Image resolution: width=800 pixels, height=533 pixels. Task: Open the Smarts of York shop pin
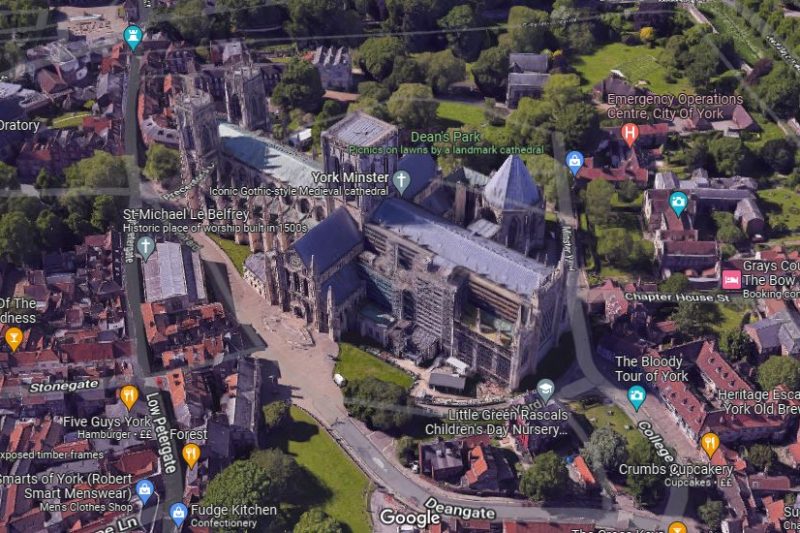click(145, 490)
